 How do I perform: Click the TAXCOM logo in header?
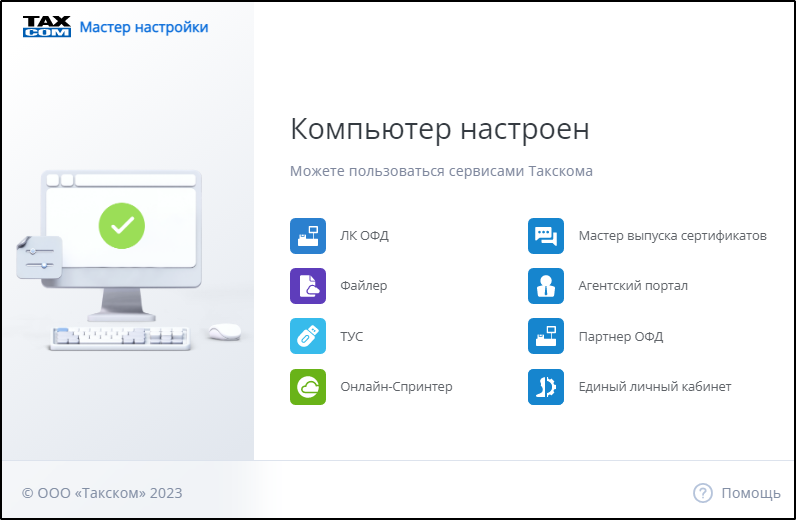click(46, 27)
